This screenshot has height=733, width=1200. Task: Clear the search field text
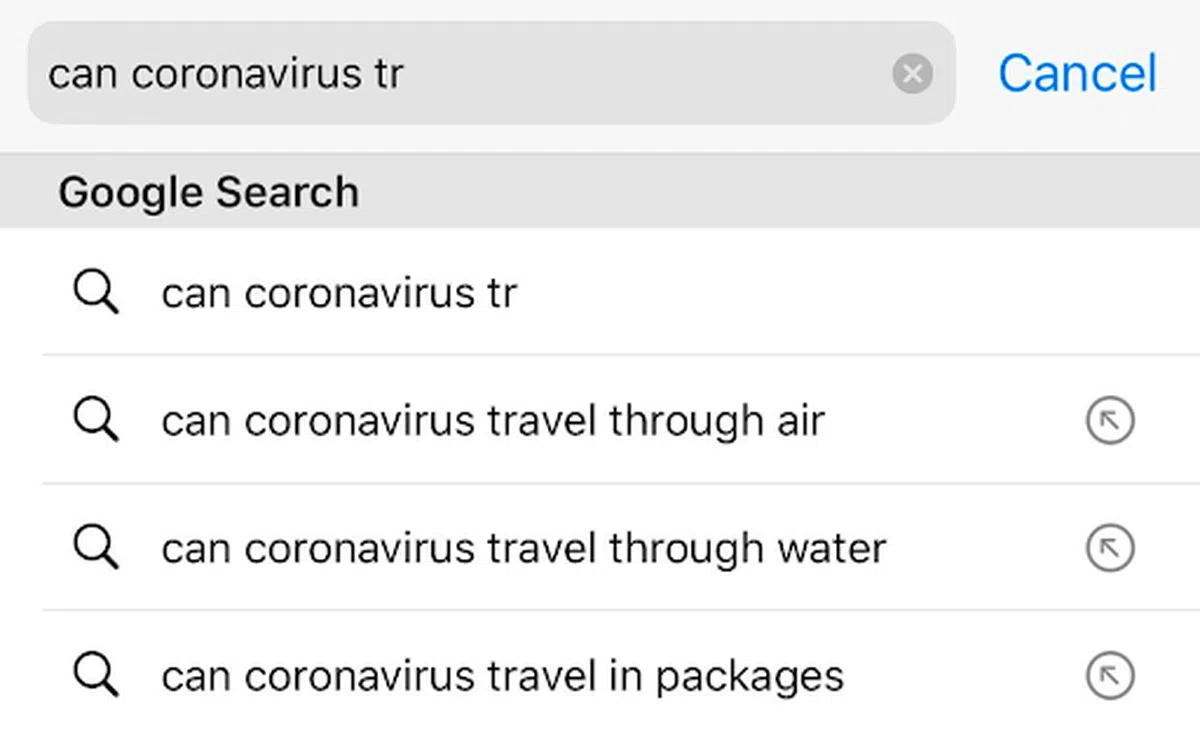912,74
